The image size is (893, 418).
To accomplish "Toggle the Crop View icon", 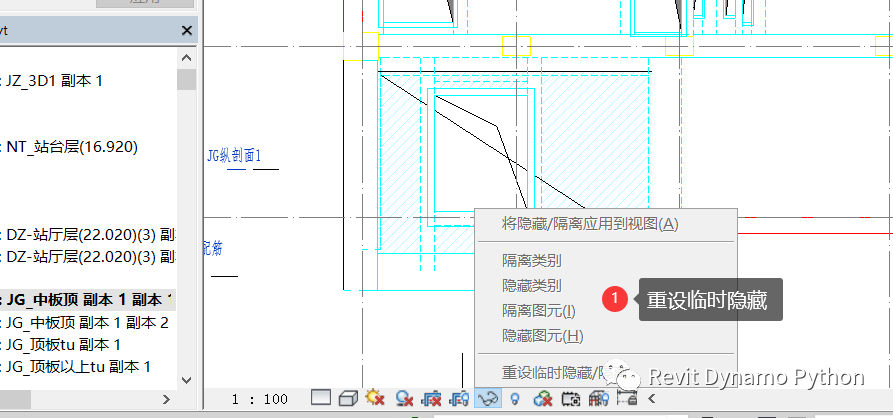I will pyautogui.click(x=431, y=398).
